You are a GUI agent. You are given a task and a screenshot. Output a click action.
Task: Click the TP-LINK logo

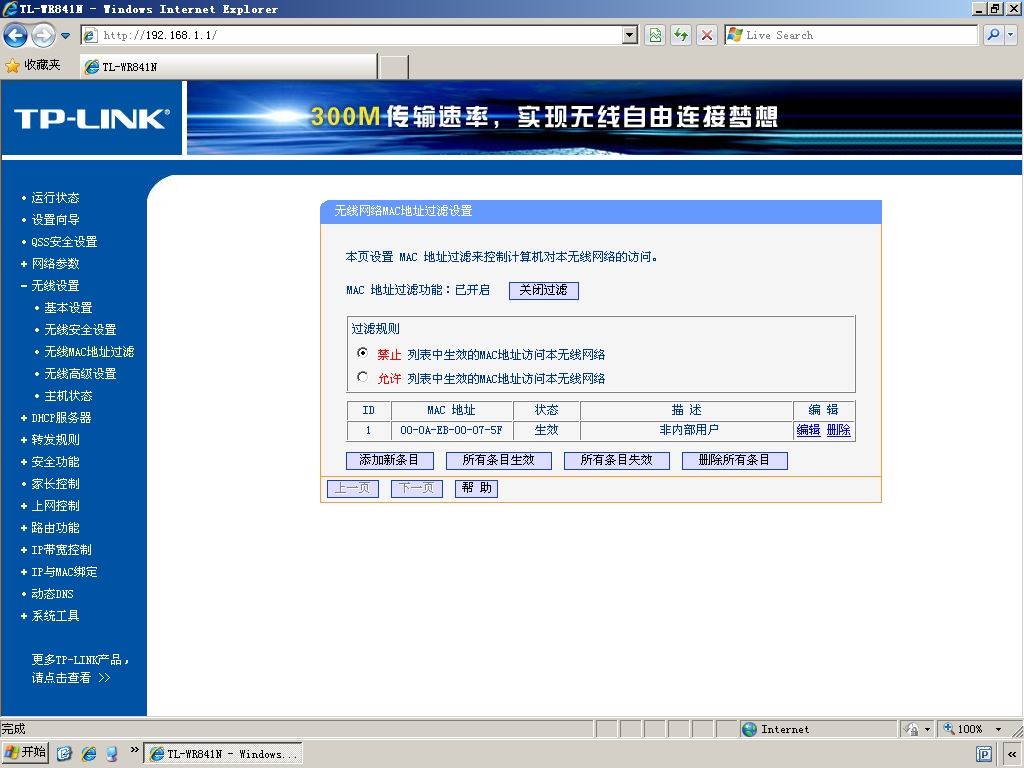pos(91,118)
